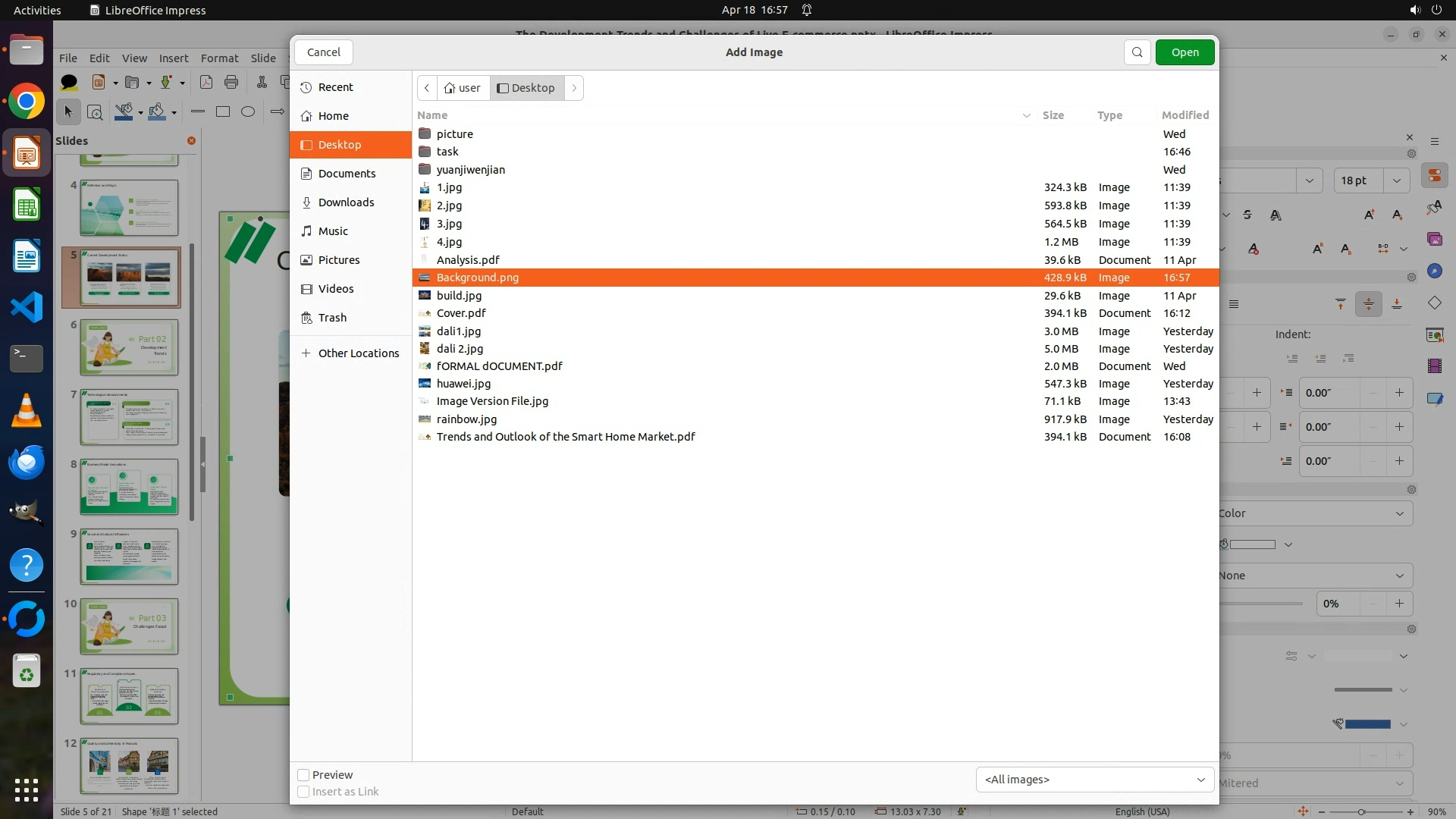Click the print icon in toolbar
The height and width of the screenshot is (819, 1456).
point(231,82)
